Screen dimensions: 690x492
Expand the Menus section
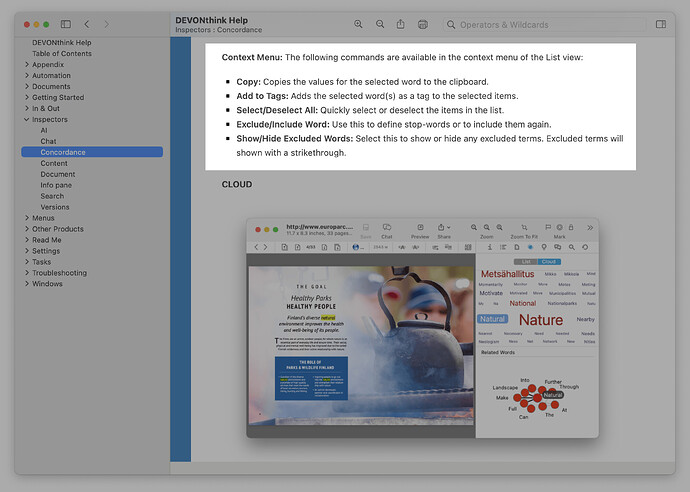click(27, 218)
